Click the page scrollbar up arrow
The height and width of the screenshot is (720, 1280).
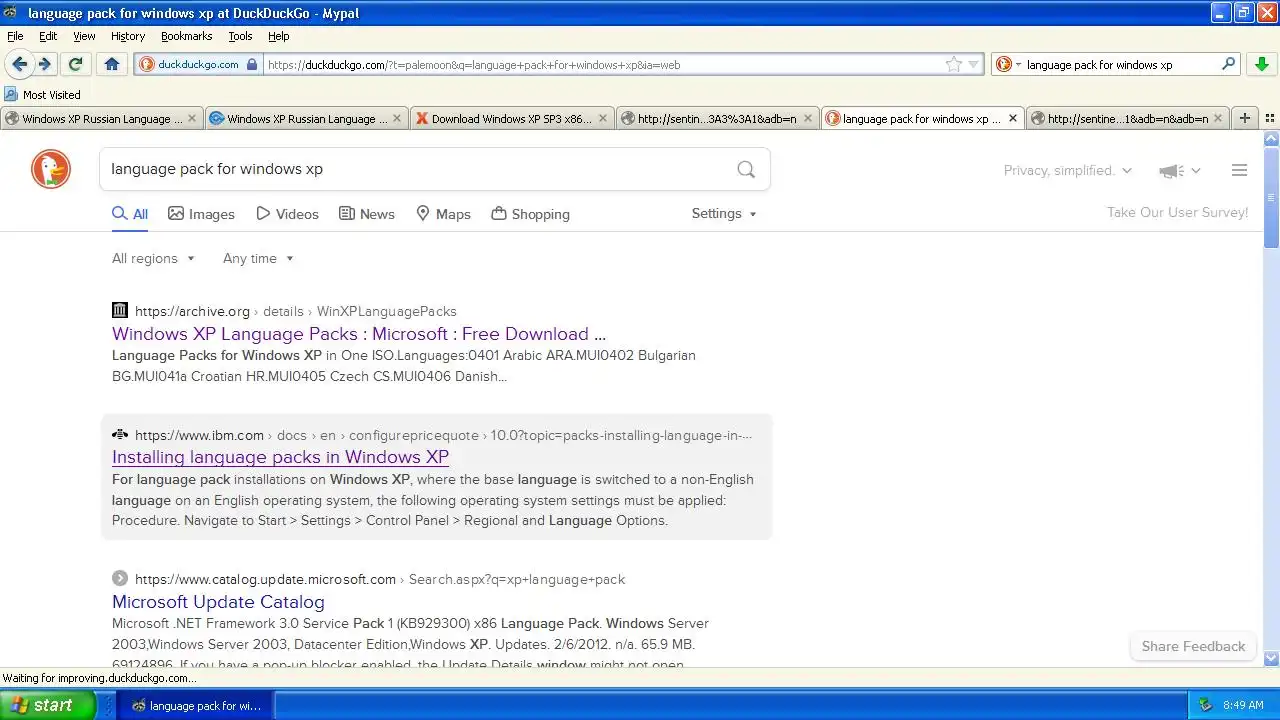[x=1271, y=140]
